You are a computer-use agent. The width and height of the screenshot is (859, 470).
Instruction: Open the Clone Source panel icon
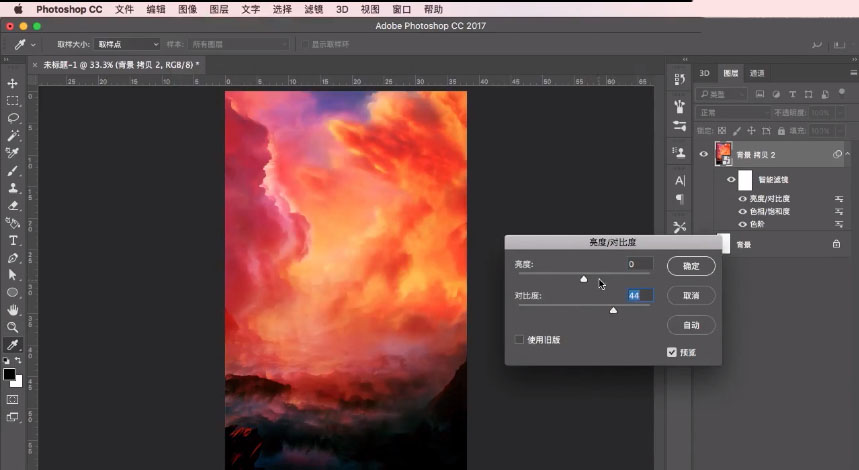coord(680,152)
